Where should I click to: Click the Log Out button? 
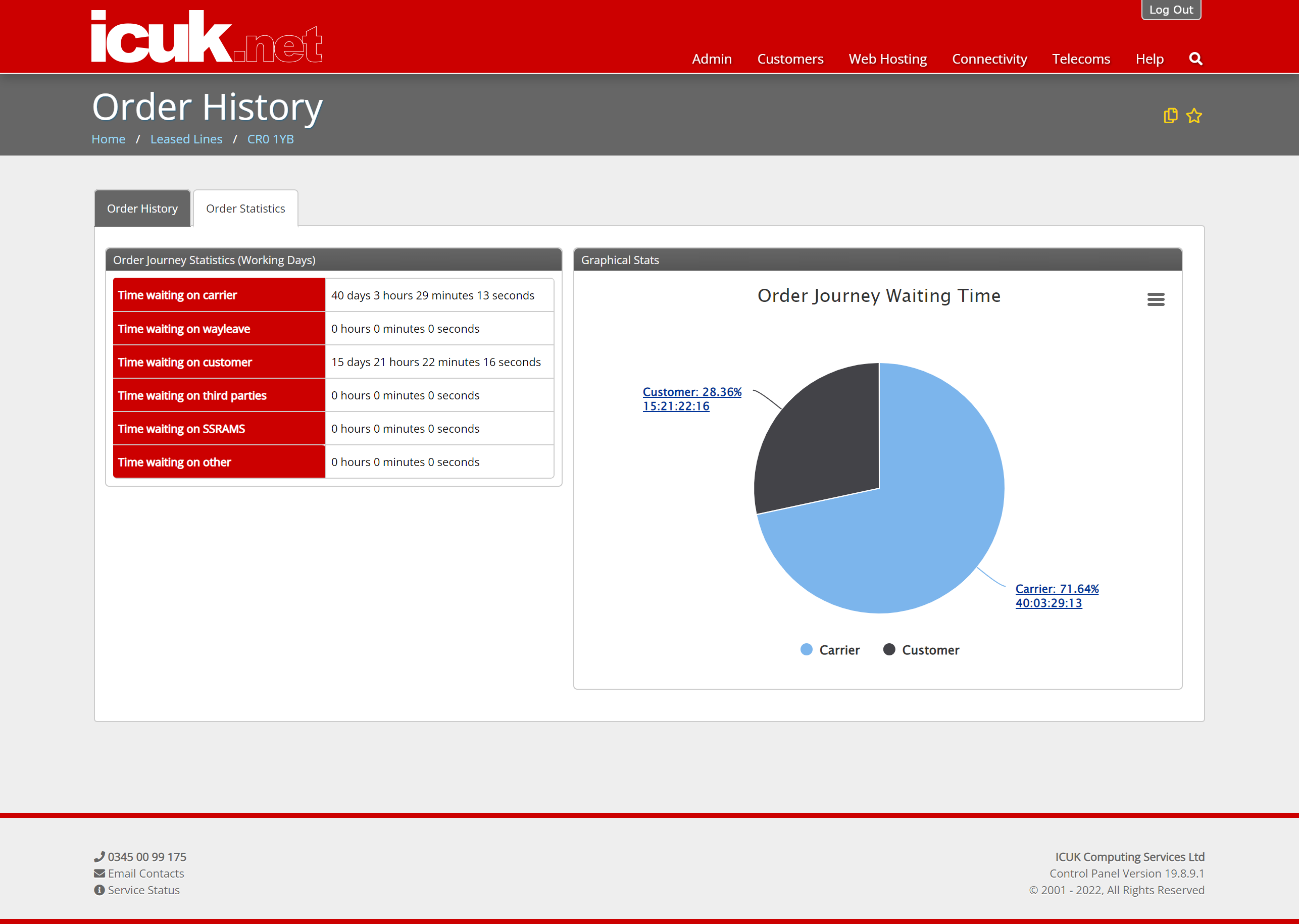(1170, 10)
